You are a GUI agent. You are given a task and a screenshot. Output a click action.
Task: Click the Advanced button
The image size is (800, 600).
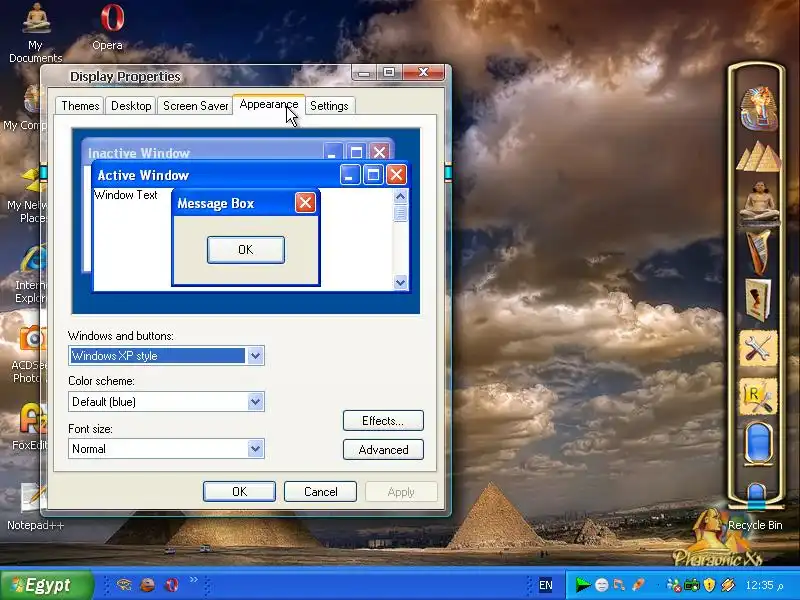(x=383, y=449)
